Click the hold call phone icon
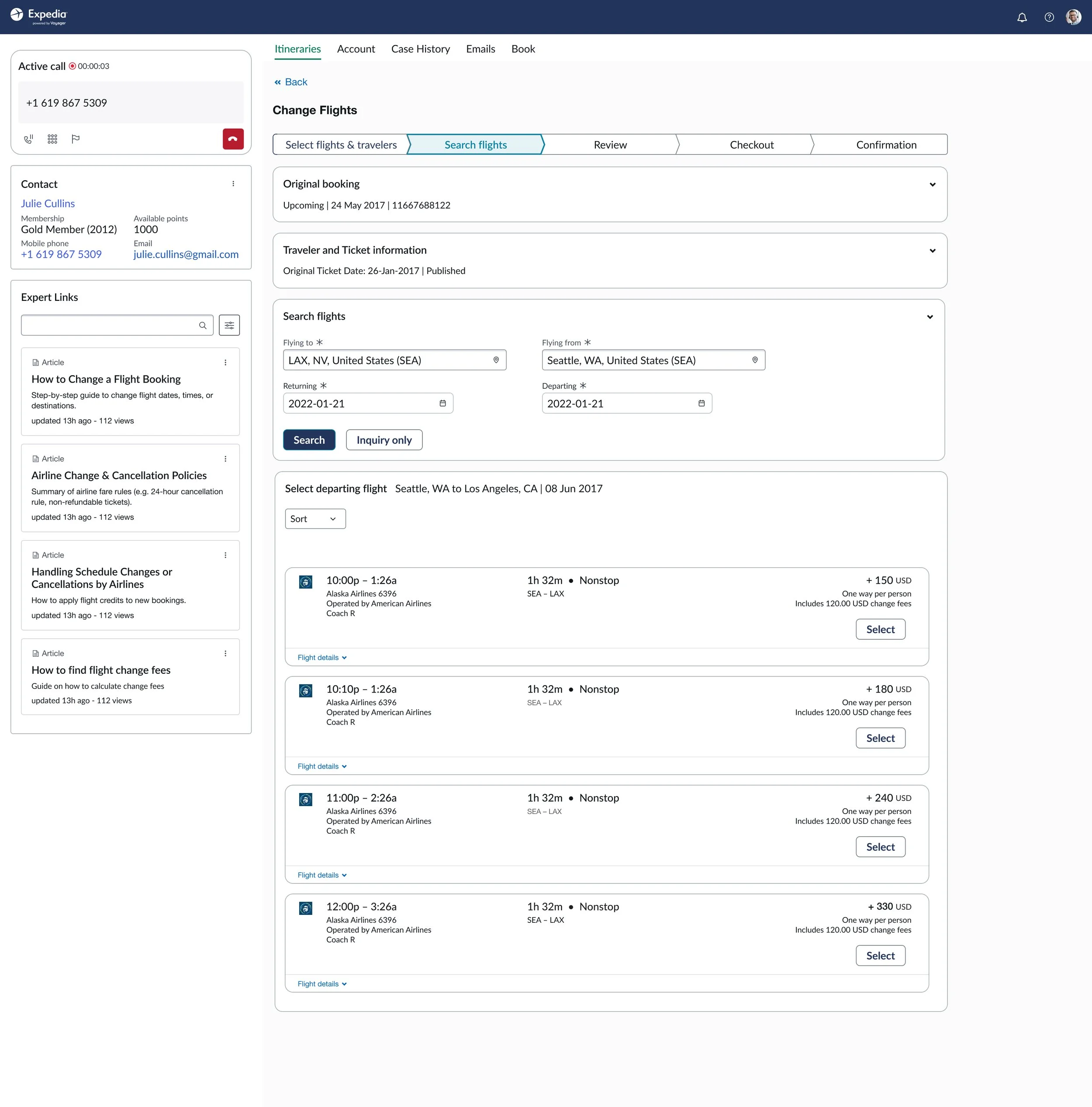 click(28, 139)
